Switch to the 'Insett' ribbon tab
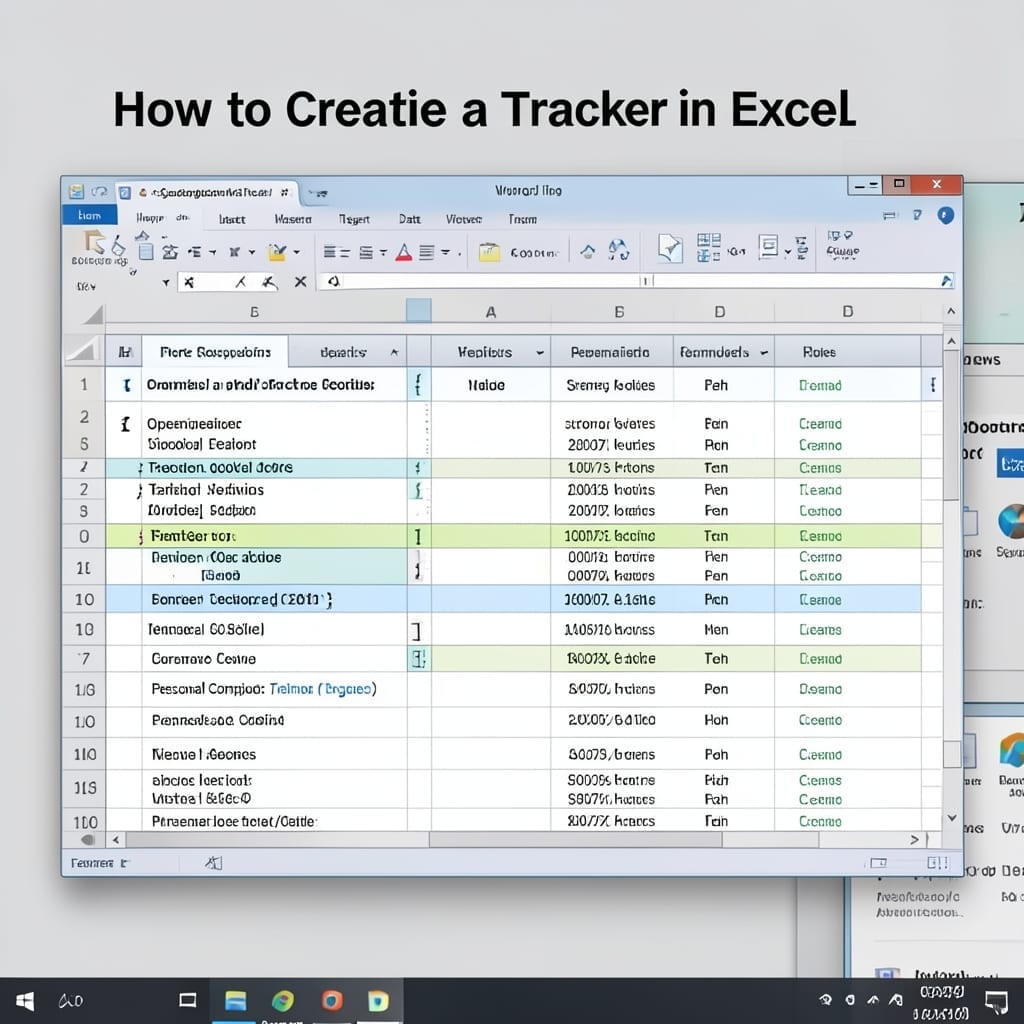This screenshot has width=1024, height=1024. 232,219
